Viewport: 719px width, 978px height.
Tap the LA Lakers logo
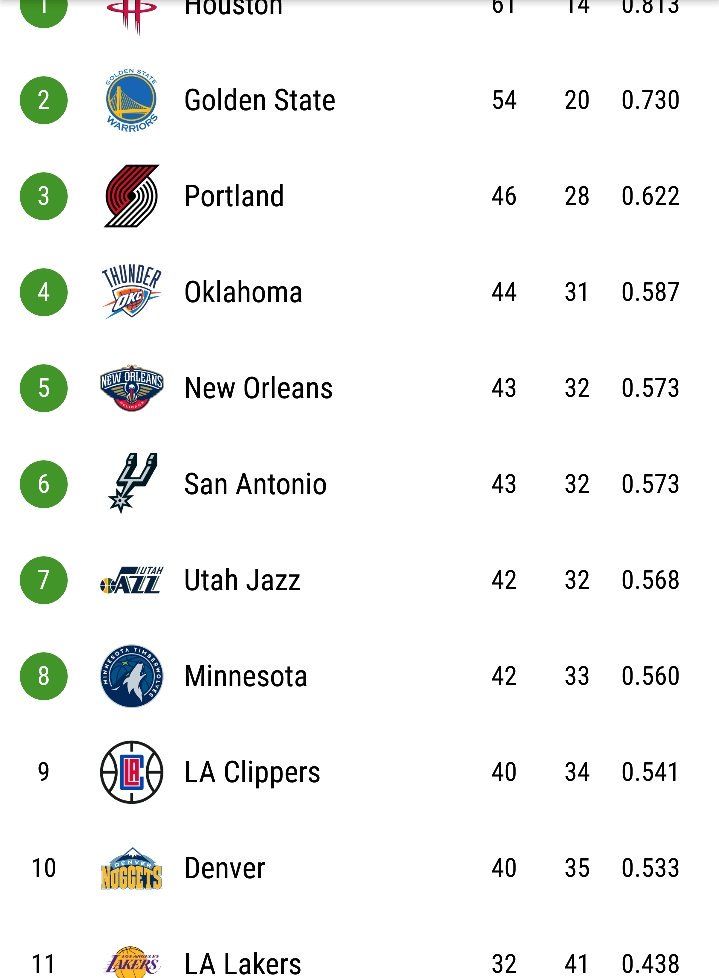coord(132,962)
